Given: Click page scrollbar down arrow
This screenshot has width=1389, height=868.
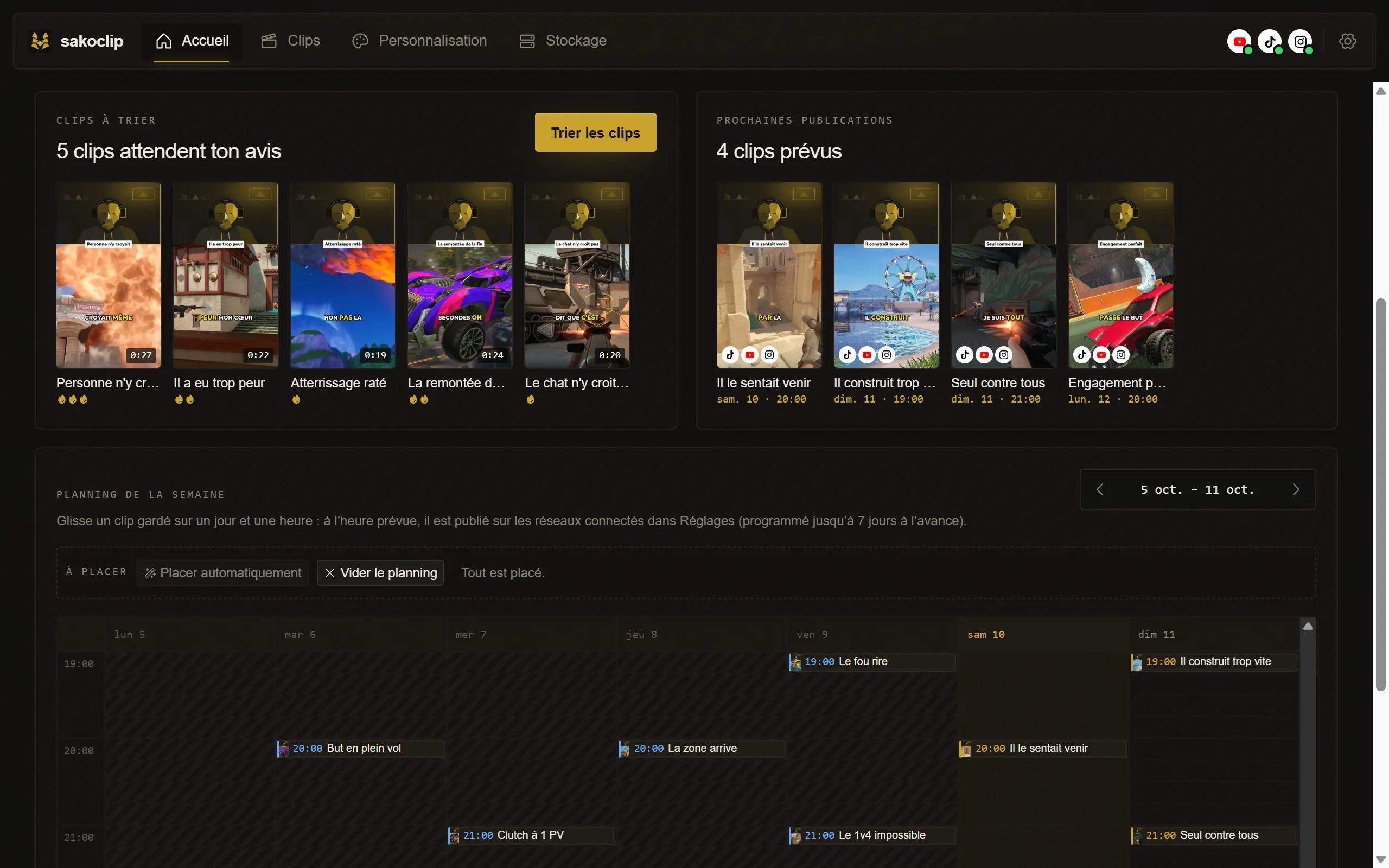Looking at the screenshot, I should (x=1380, y=859).
